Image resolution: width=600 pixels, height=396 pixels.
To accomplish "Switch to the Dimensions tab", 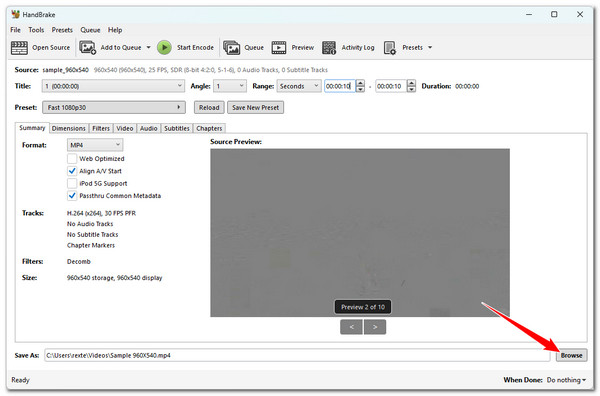I will (69, 128).
